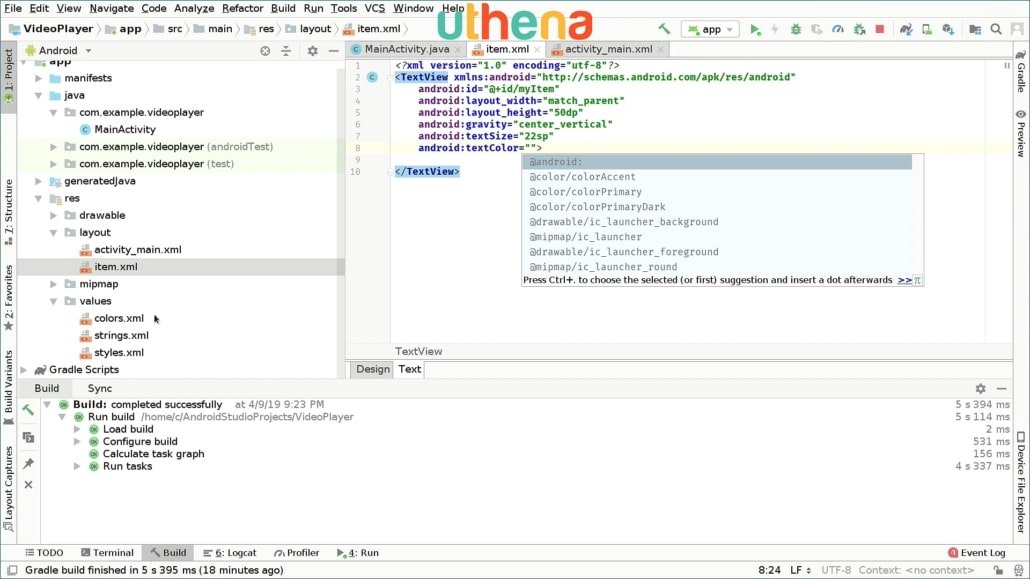The width and height of the screenshot is (1030, 579).
Task: Open the 6: Logcat tool window
Action: (x=230, y=553)
